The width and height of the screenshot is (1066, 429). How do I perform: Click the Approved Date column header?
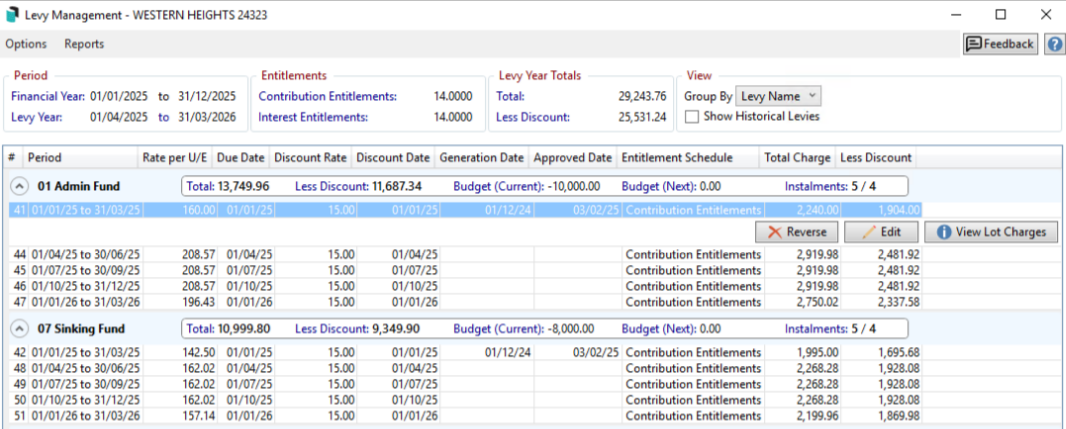point(572,158)
